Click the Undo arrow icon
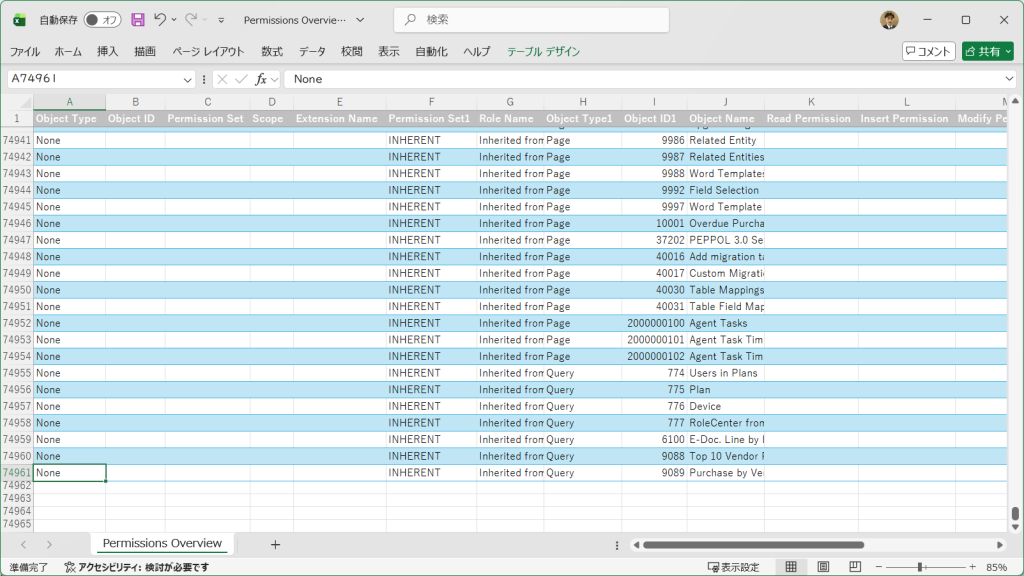1024x576 pixels. pos(160,20)
